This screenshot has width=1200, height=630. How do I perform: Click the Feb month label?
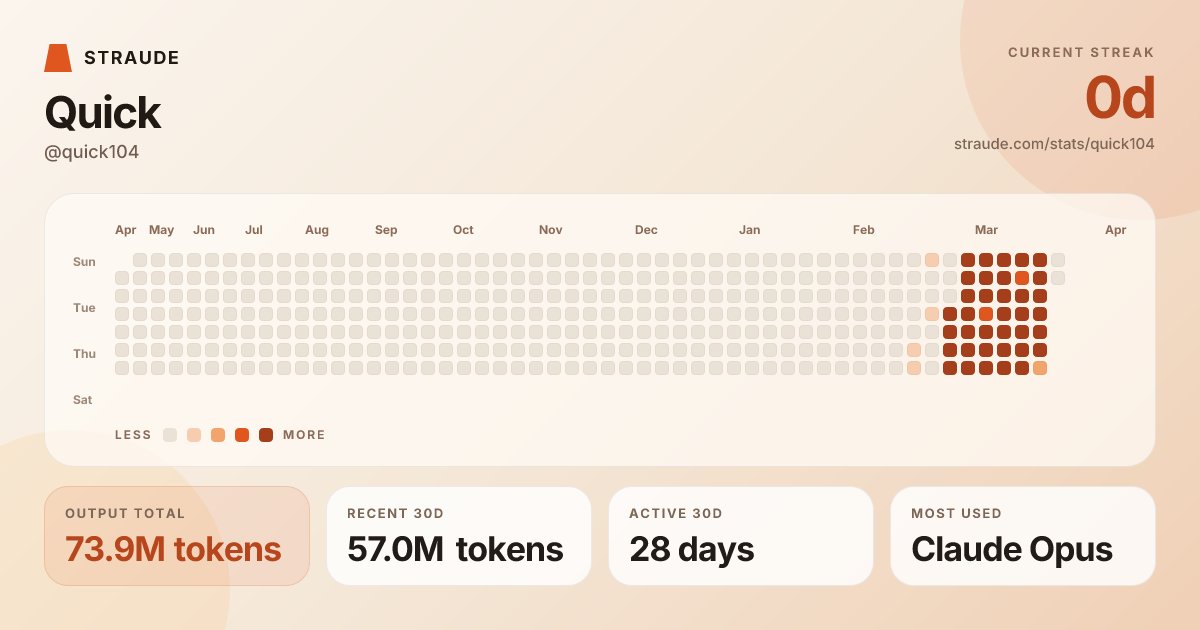coord(864,230)
